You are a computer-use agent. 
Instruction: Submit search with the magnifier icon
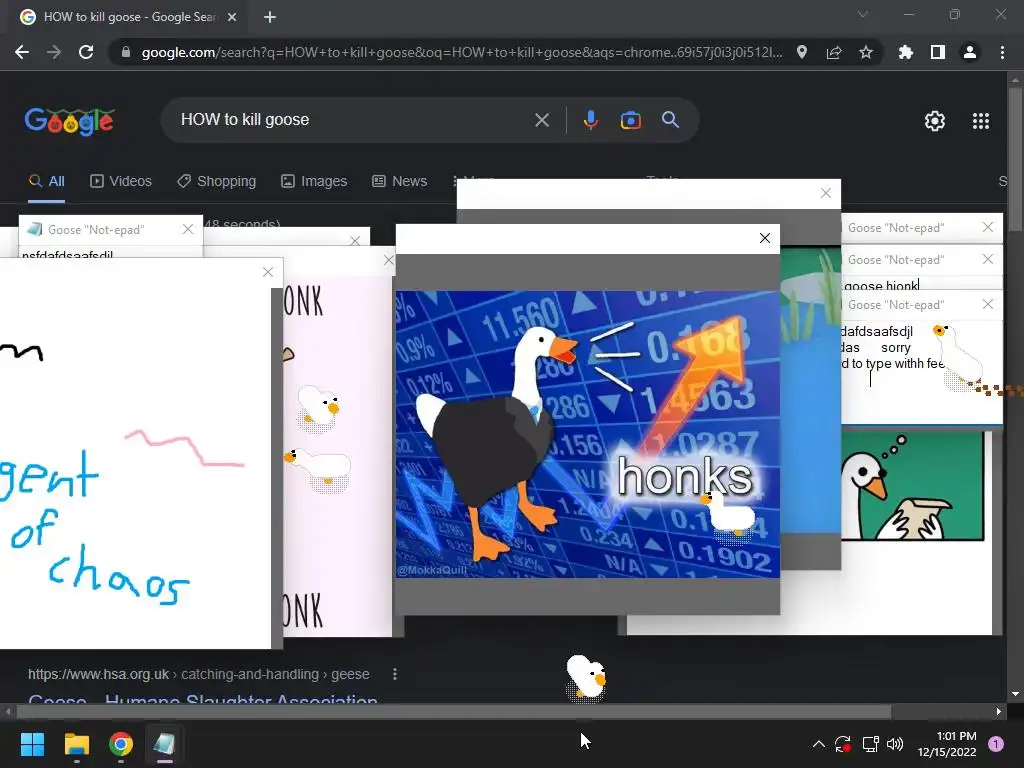click(x=670, y=120)
